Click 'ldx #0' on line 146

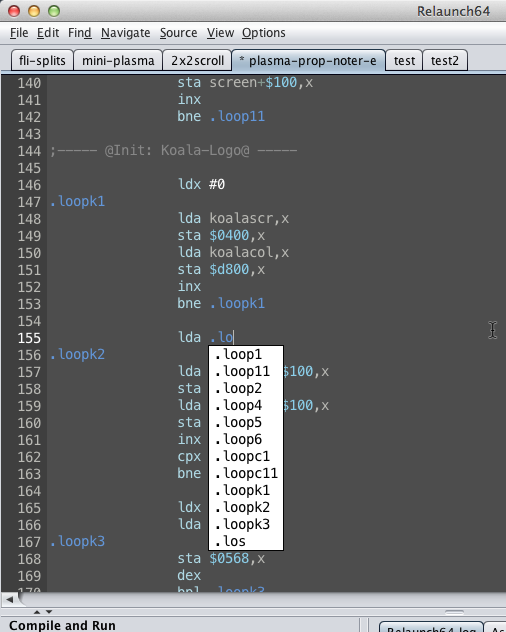[x=201, y=185]
